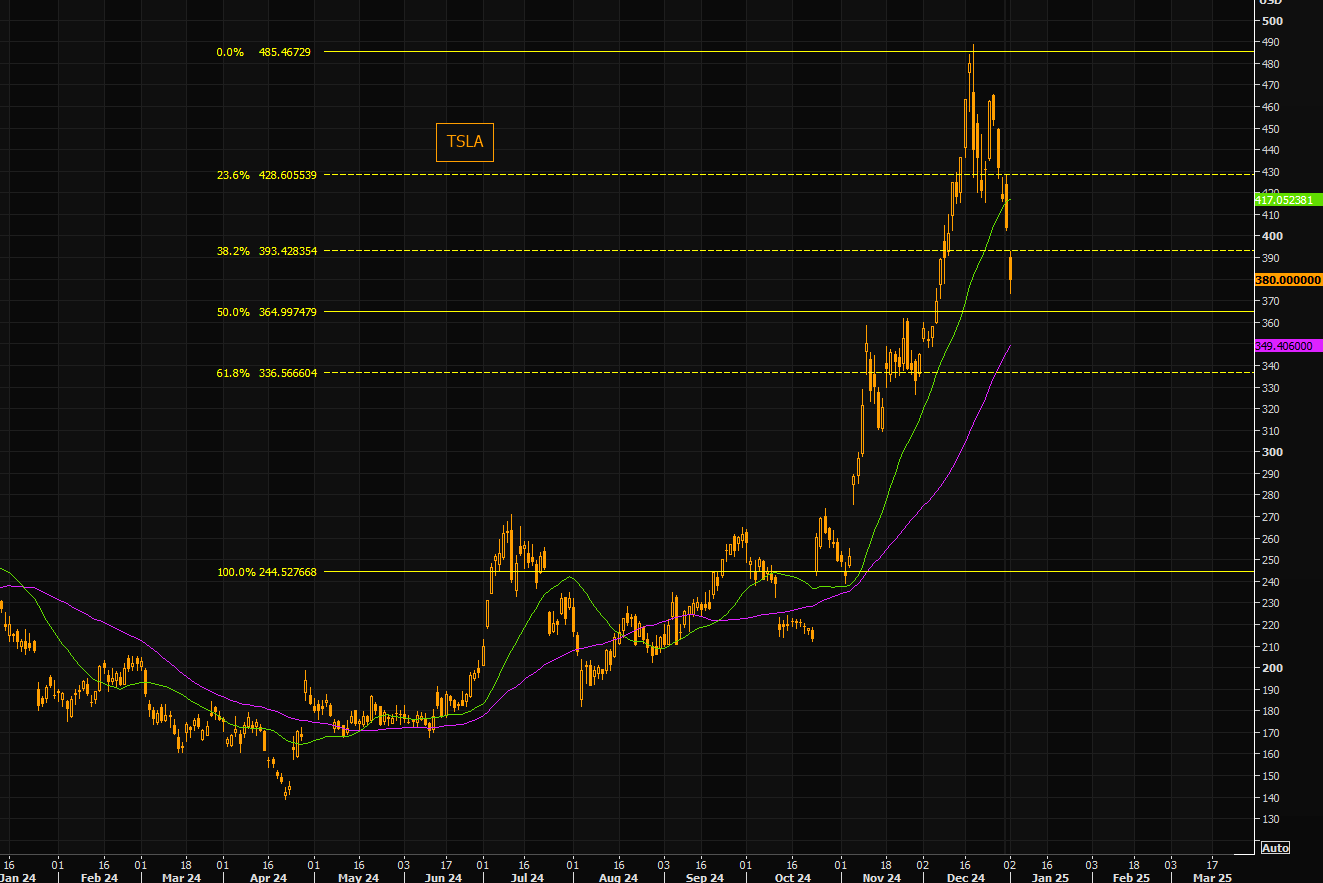The height and width of the screenshot is (883, 1323).
Task: Click the Oct 24 label on time axis
Action: [792, 878]
